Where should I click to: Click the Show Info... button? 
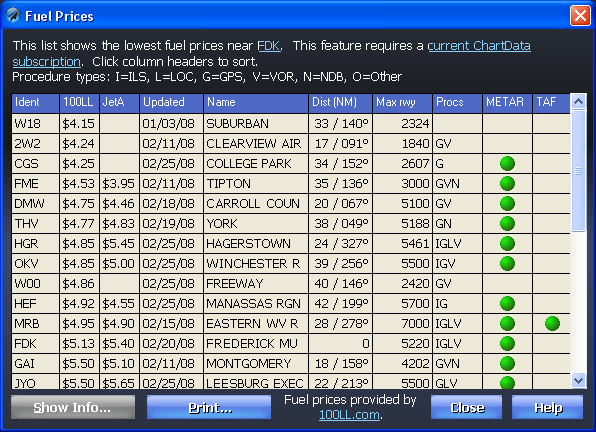pos(73,407)
